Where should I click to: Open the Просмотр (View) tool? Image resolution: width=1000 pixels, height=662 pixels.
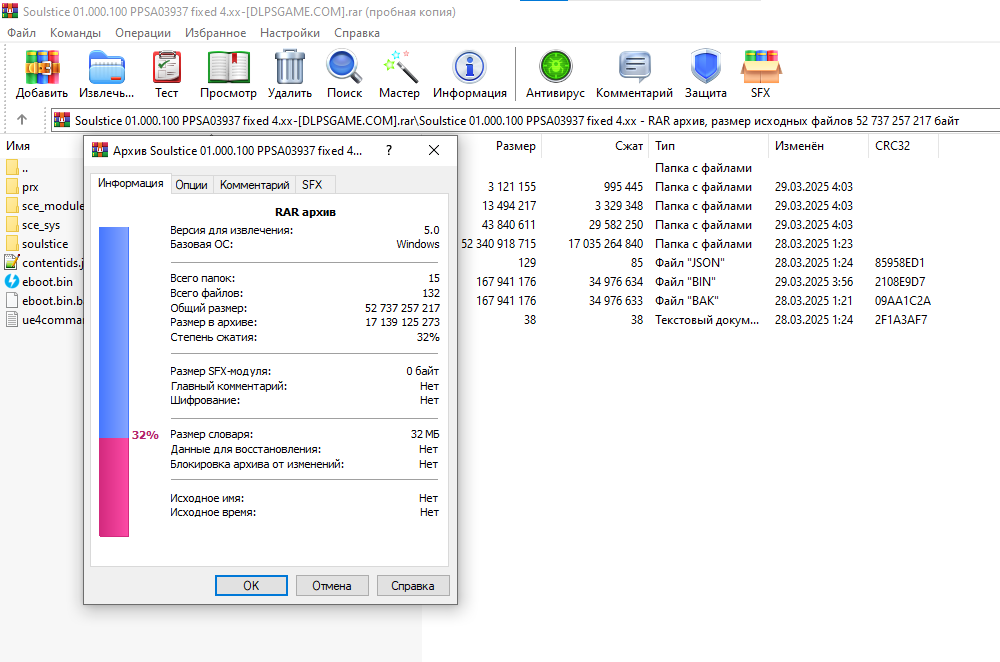pos(228,68)
